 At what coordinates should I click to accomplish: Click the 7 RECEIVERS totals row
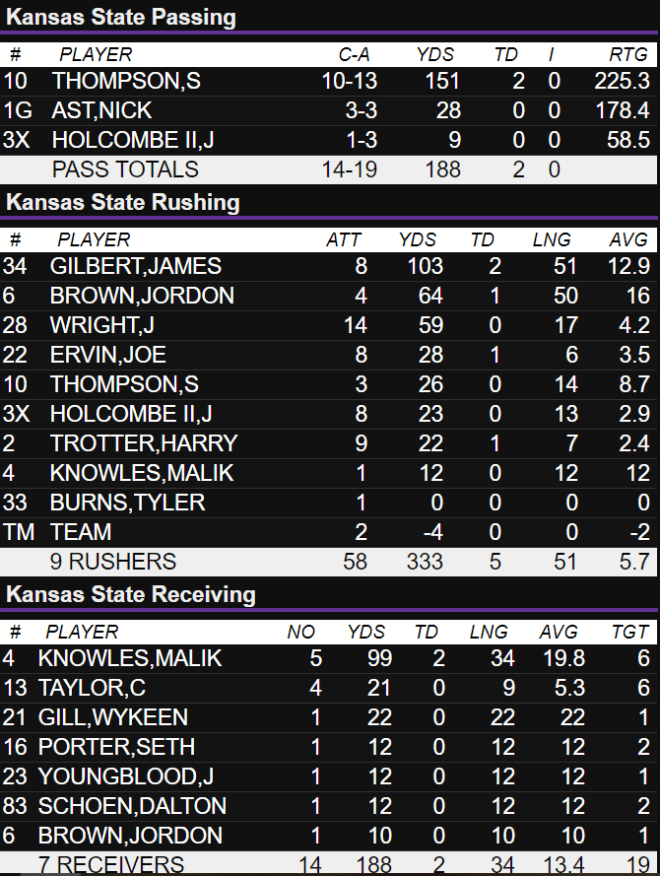point(329,864)
